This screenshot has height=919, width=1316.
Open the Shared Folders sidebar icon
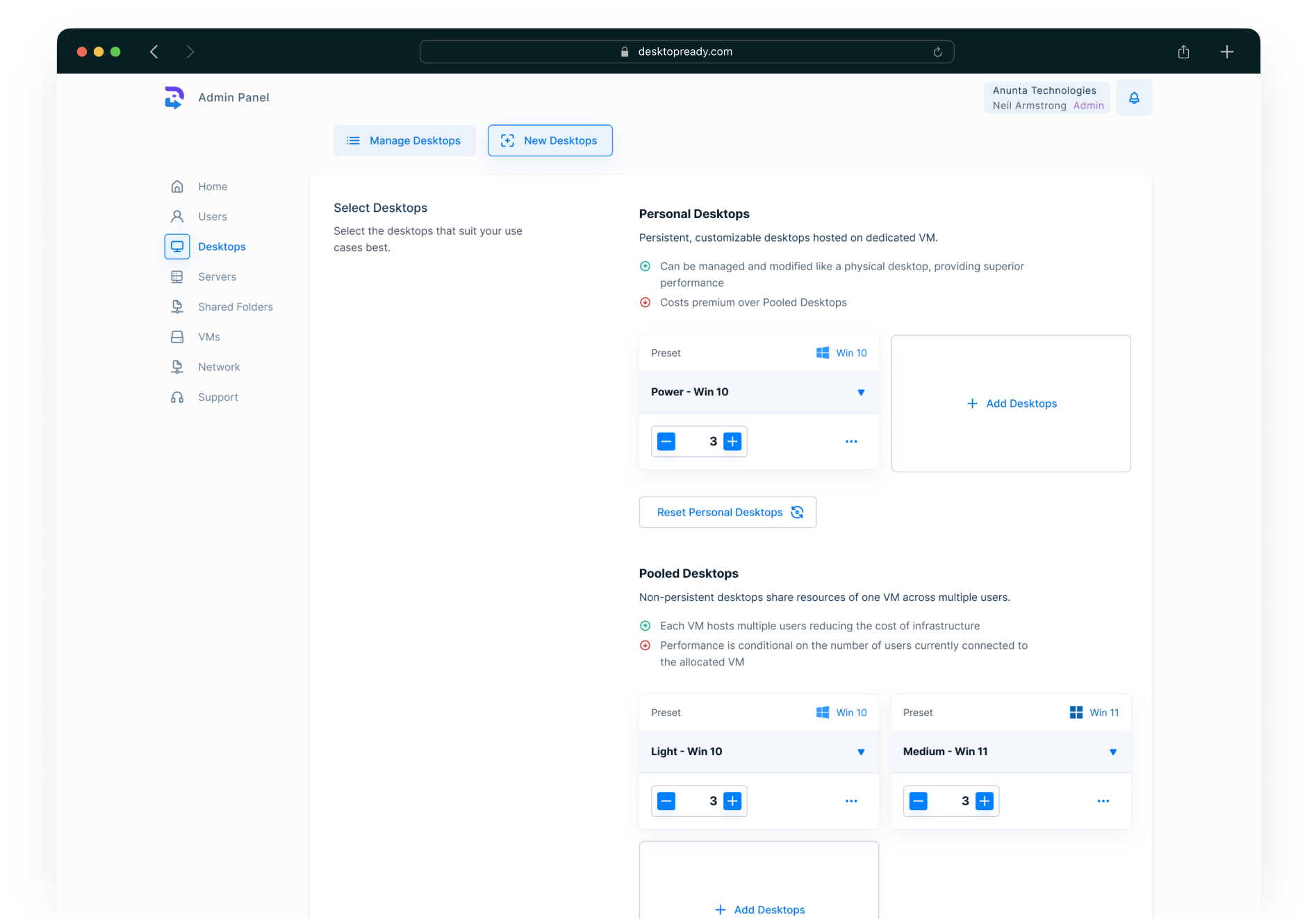[x=177, y=306]
